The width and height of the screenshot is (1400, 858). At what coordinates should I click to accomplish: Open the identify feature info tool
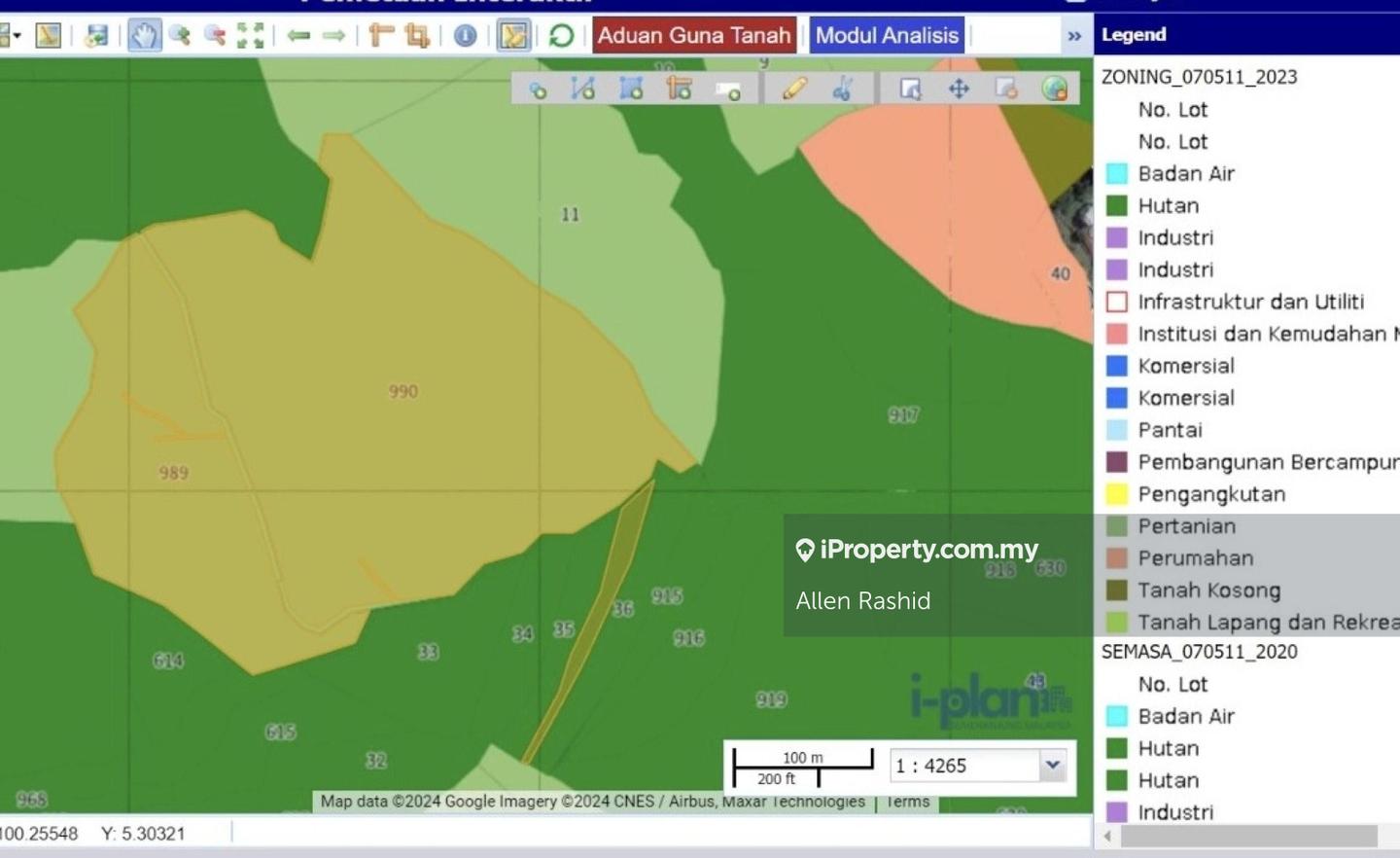click(466, 36)
